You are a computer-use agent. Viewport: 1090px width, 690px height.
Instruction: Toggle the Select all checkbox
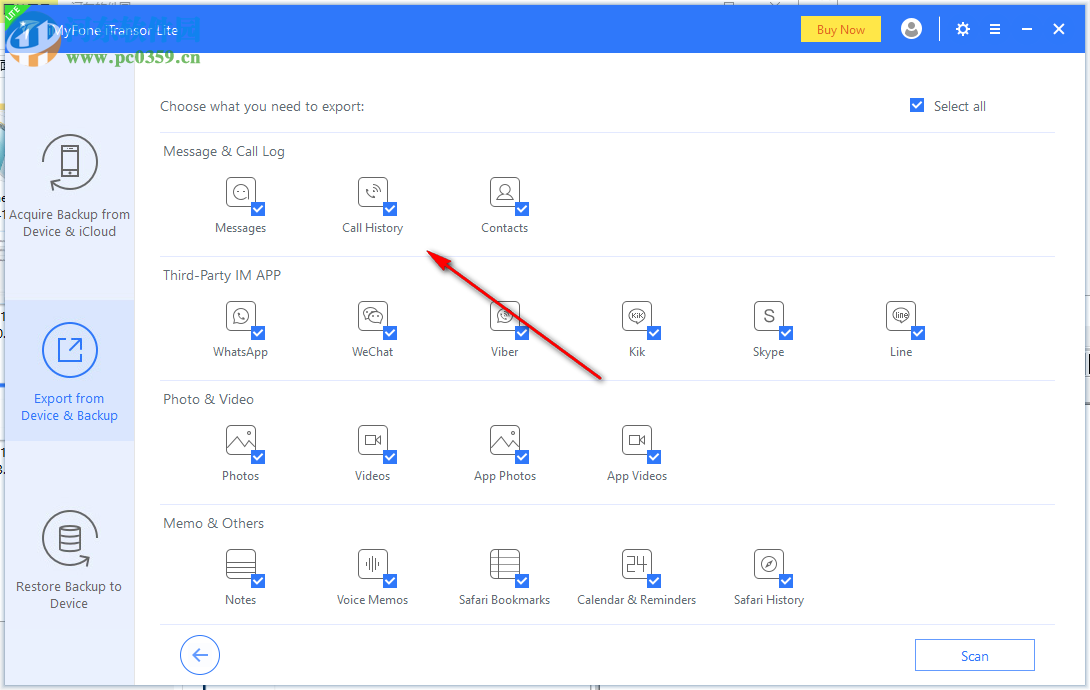916,105
